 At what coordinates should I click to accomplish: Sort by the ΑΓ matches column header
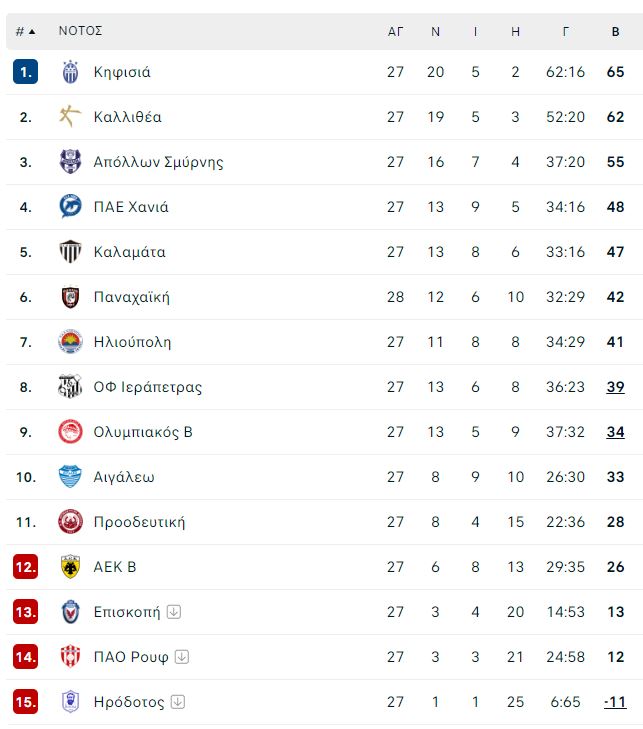click(x=395, y=32)
